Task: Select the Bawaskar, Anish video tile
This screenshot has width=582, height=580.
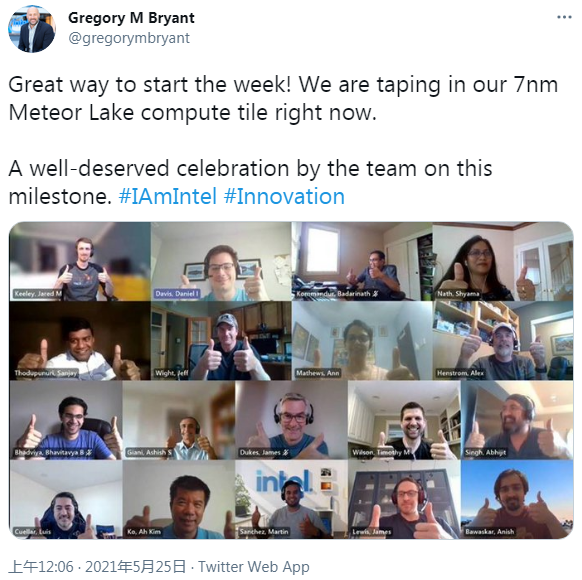Action: (x=517, y=499)
